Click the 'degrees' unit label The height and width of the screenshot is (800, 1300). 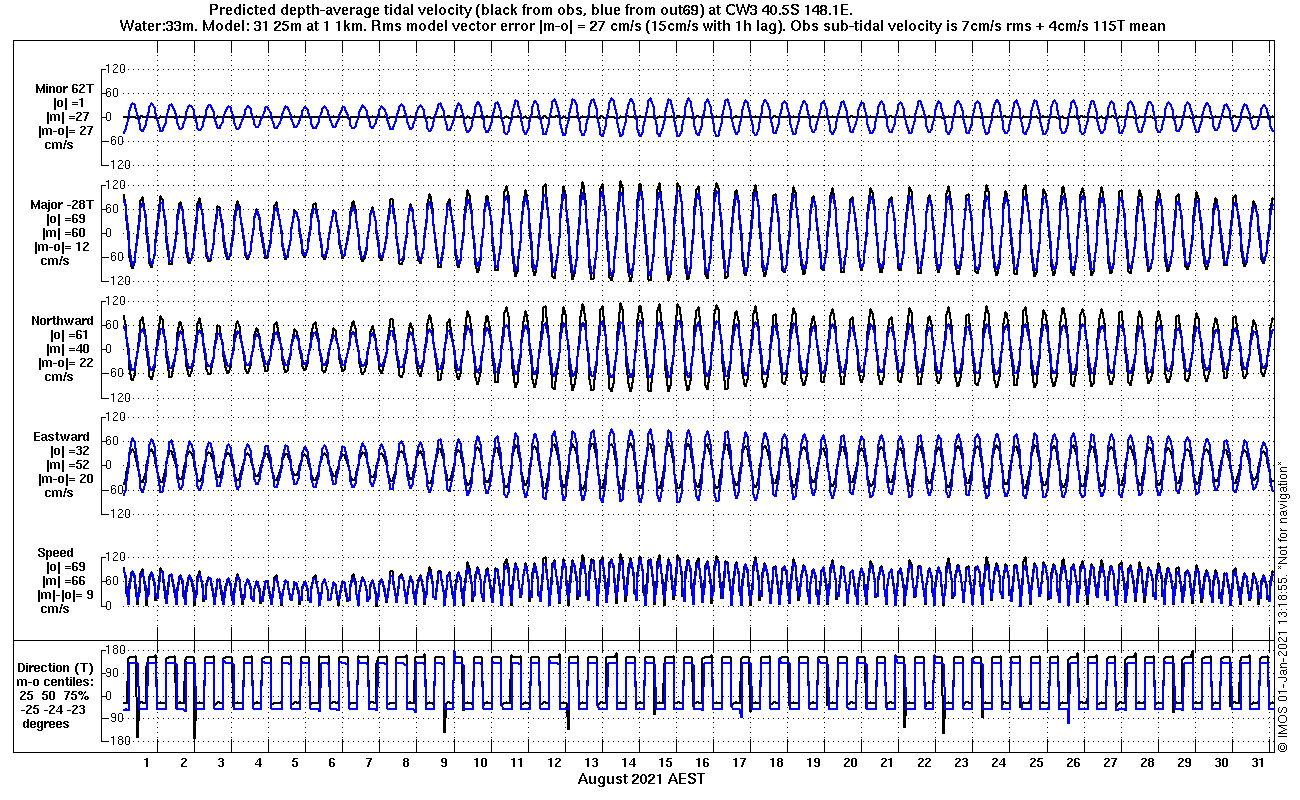[x=46, y=724]
